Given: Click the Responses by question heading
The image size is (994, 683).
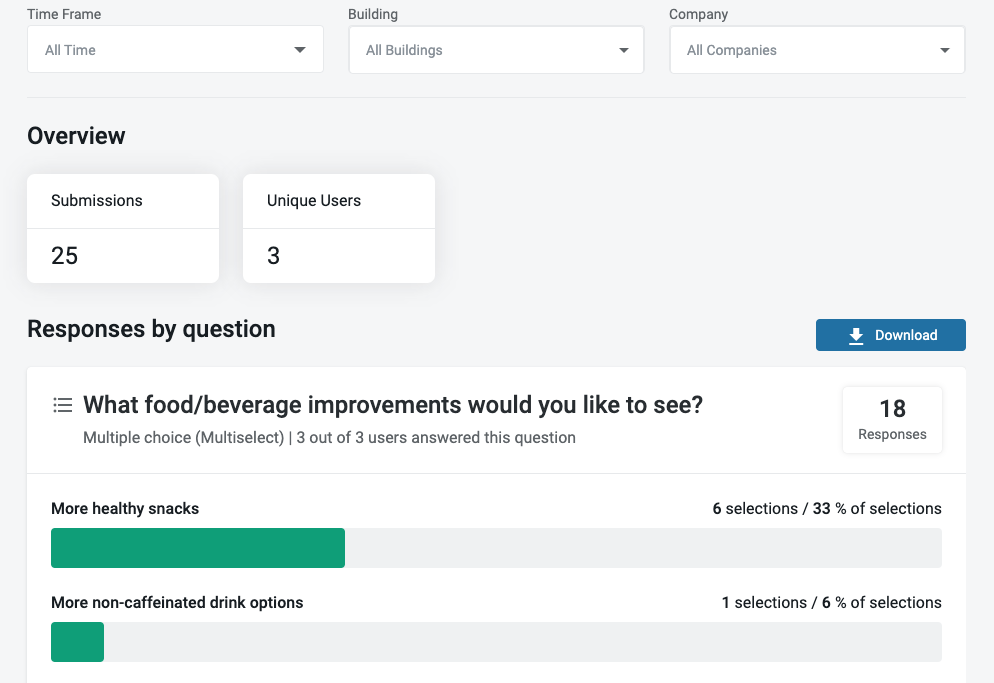Looking at the screenshot, I should coord(151,329).
